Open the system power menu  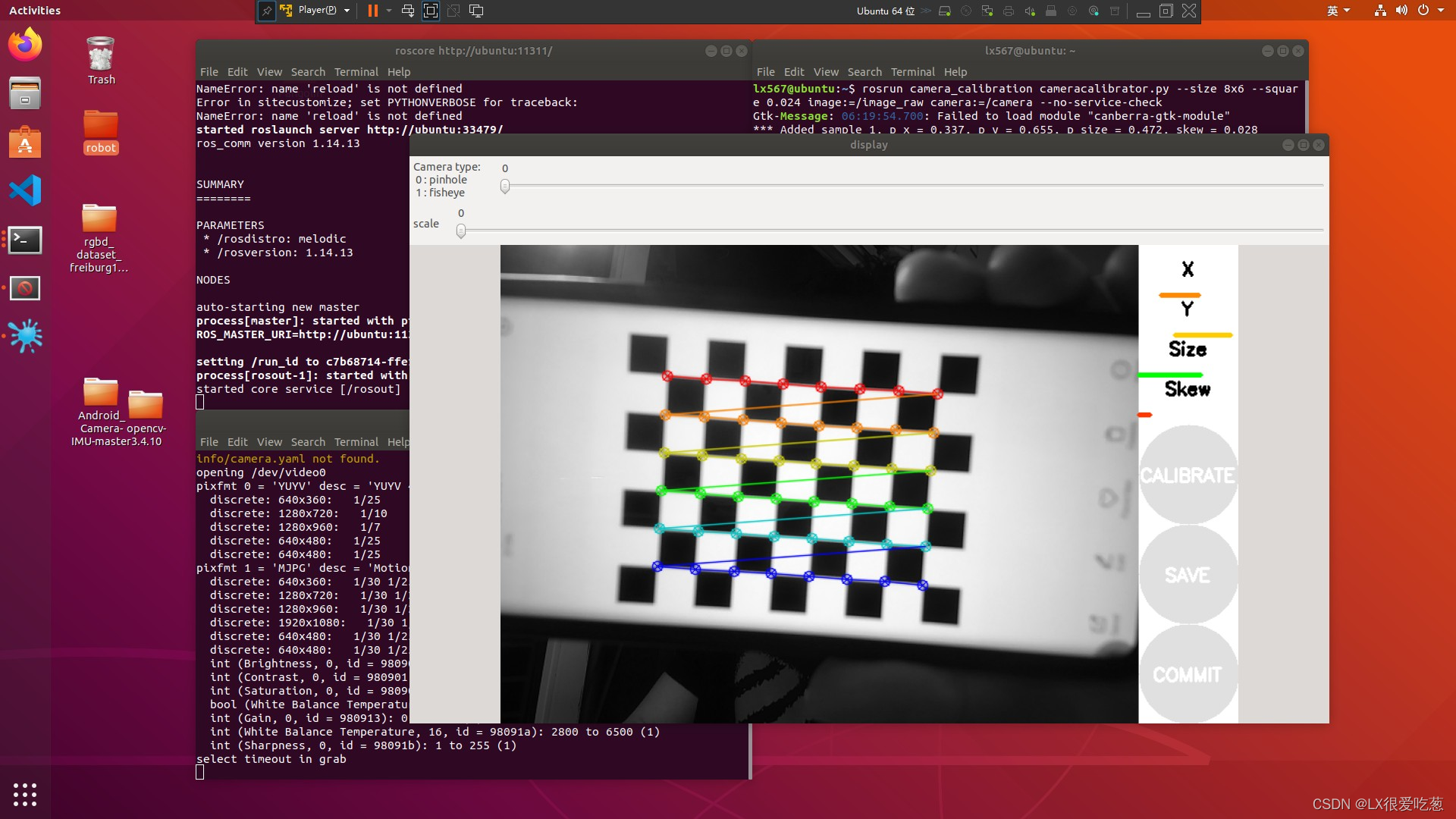click(x=1431, y=11)
